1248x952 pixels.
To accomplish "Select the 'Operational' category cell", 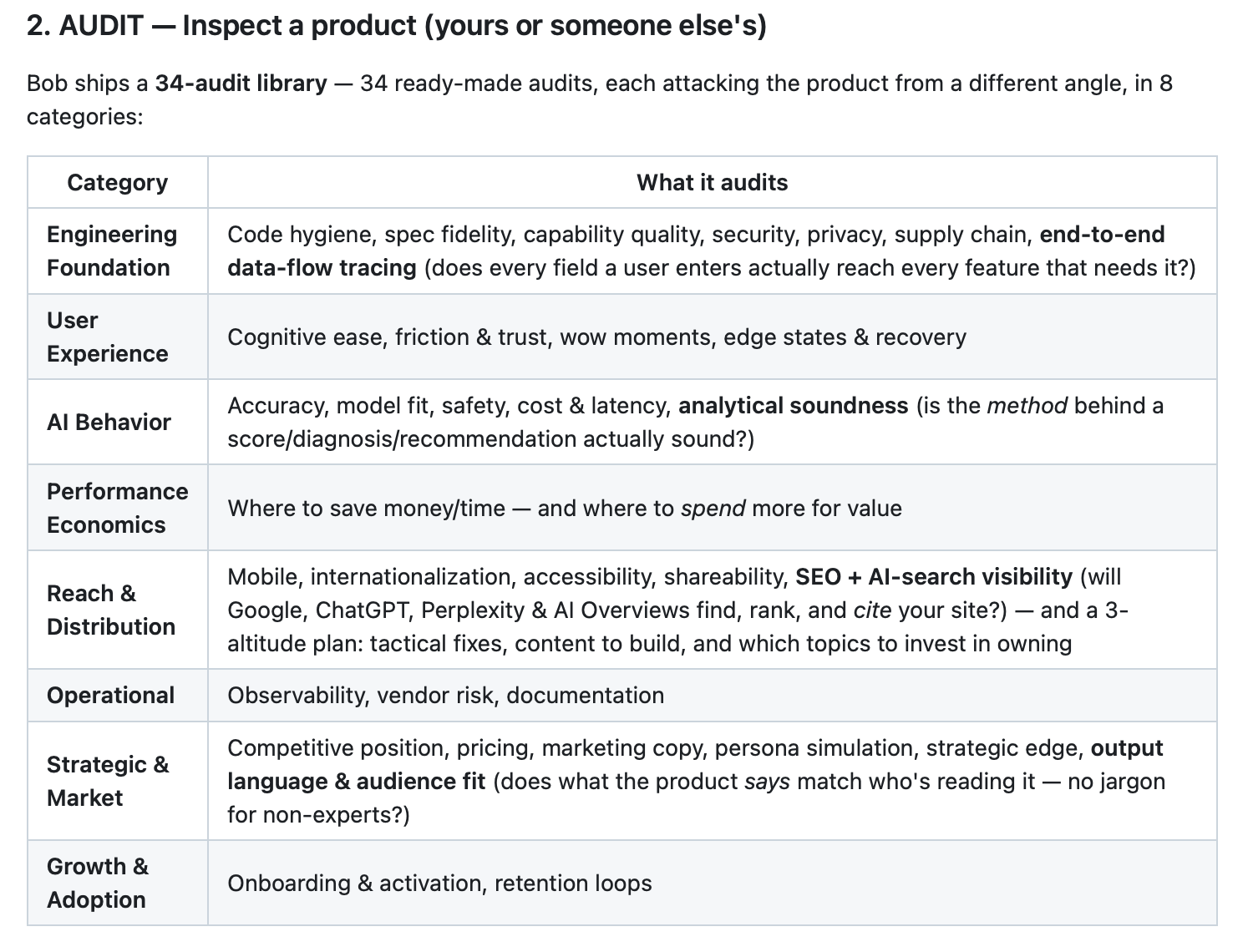I will 118,695.
